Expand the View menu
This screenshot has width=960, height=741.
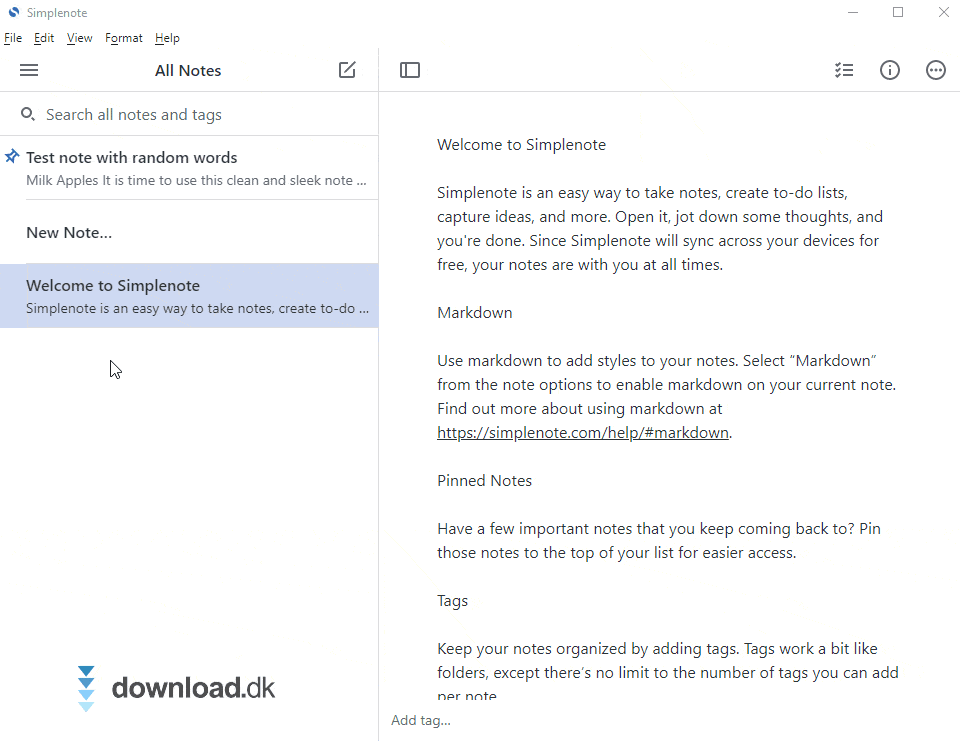pyautogui.click(x=79, y=38)
